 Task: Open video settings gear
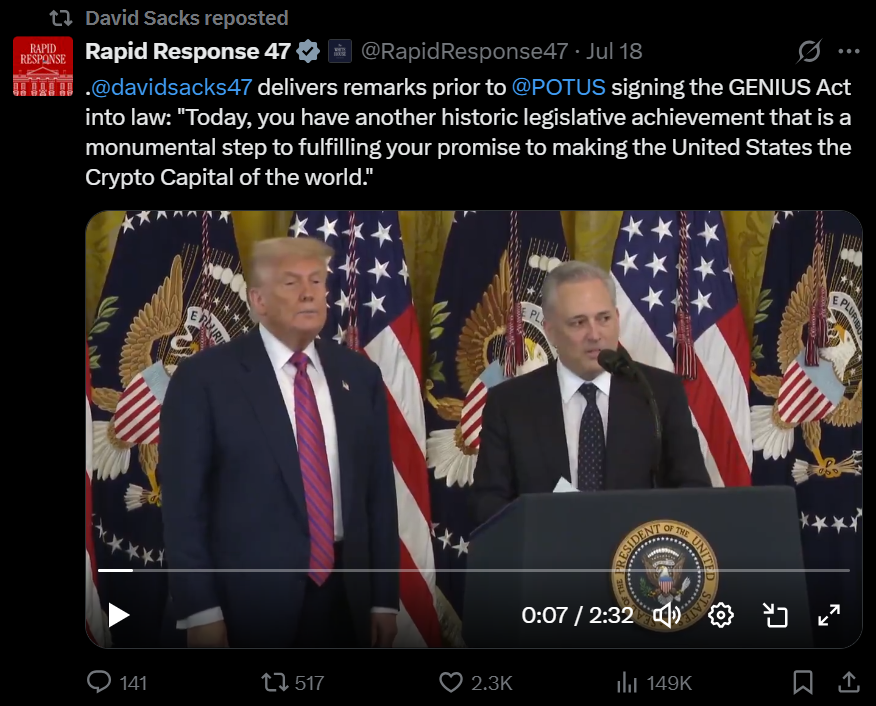click(721, 615)
